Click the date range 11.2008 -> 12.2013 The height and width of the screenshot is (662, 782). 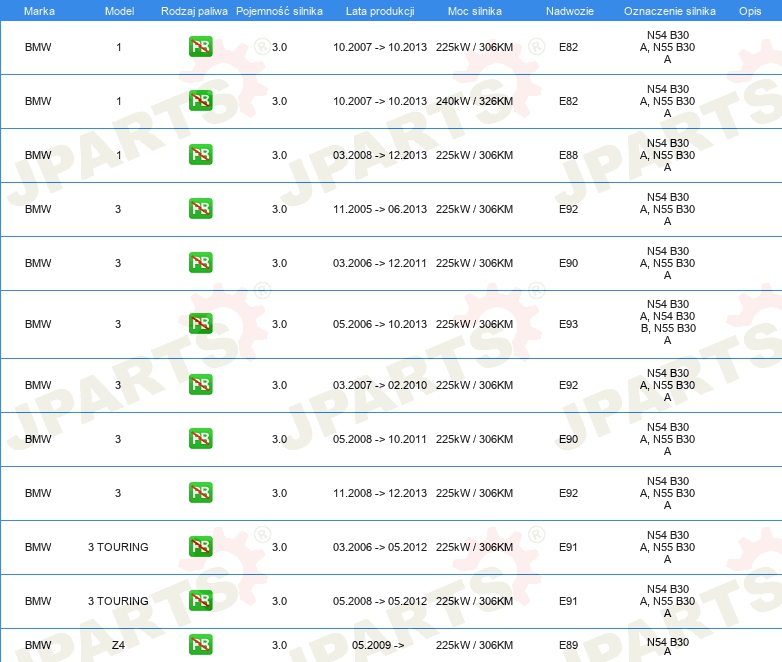pyautogui.click(x=380, y=493)
